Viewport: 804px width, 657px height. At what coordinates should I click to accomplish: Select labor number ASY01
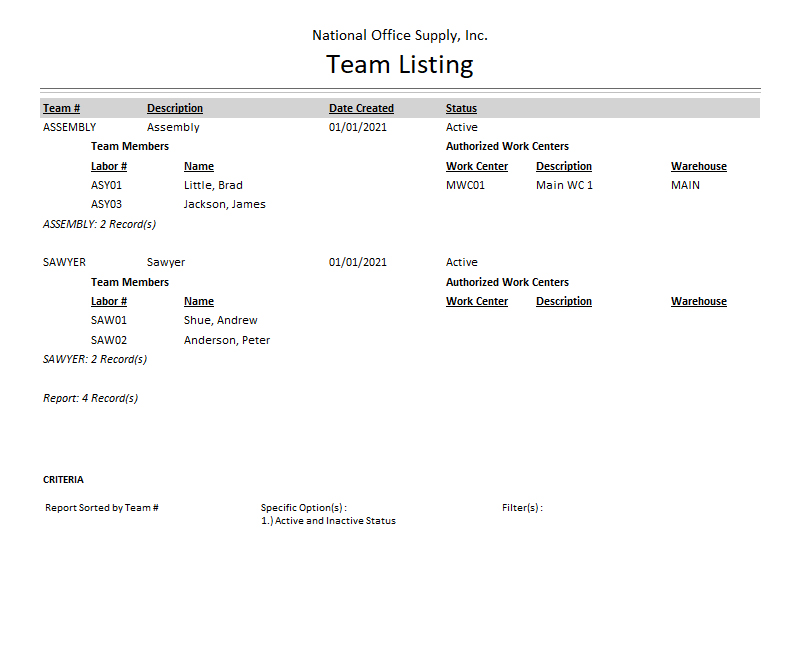tap(108, 185)
